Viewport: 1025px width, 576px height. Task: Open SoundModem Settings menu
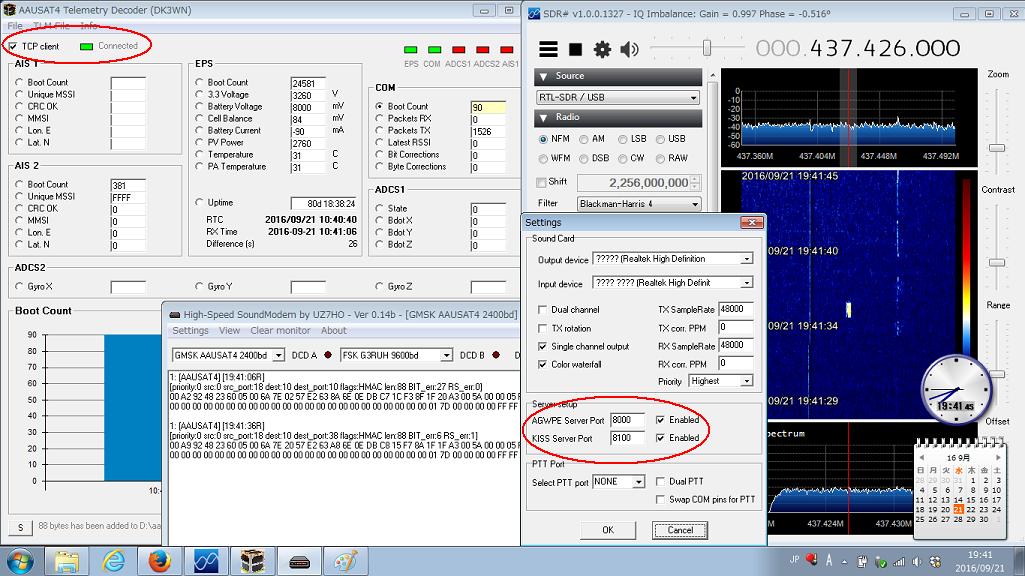pyautogui.click(x=190, y=331)
